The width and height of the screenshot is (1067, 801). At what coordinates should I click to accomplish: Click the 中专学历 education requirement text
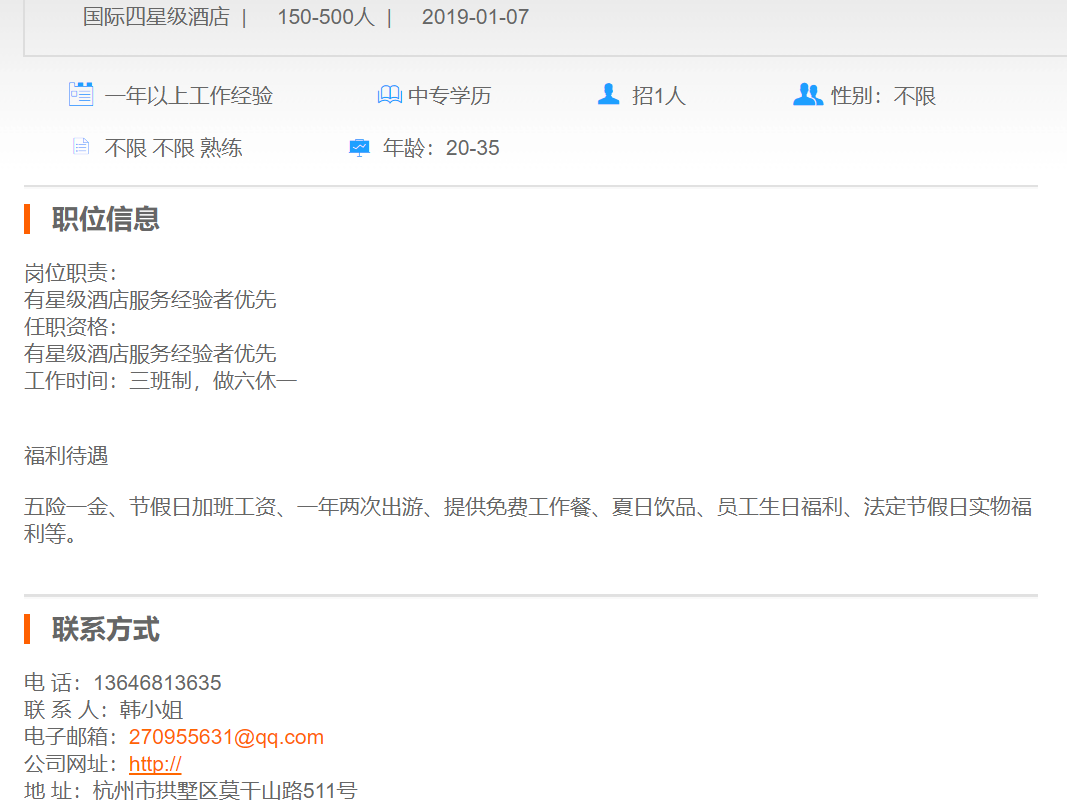(450, 96)
